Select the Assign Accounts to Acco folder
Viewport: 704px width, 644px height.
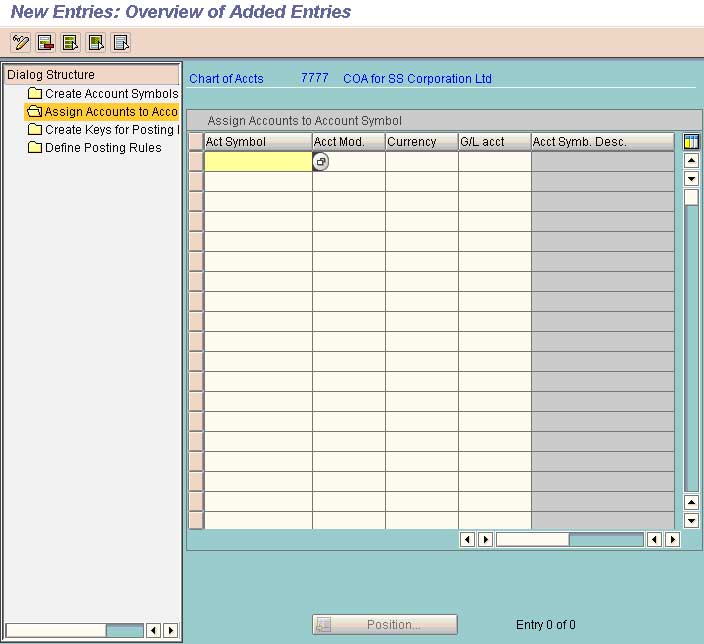[x=102, y=111]
